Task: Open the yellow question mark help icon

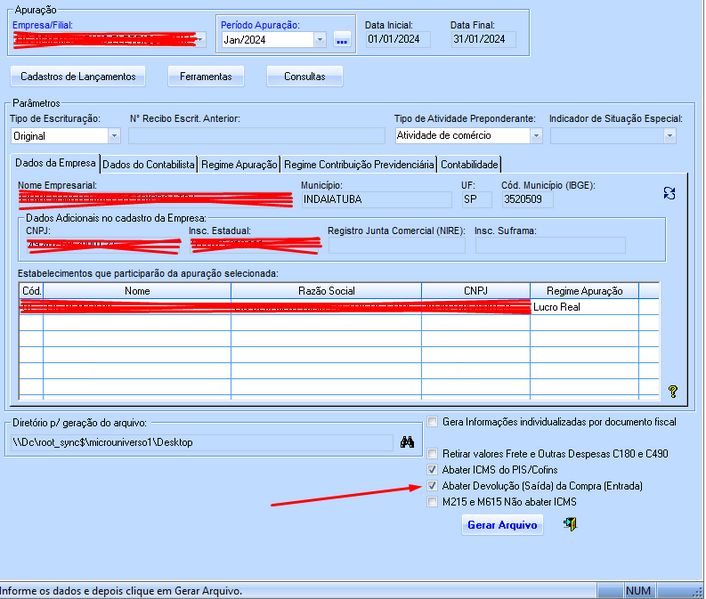Action: pyautogui.click(x=673, y=391)
